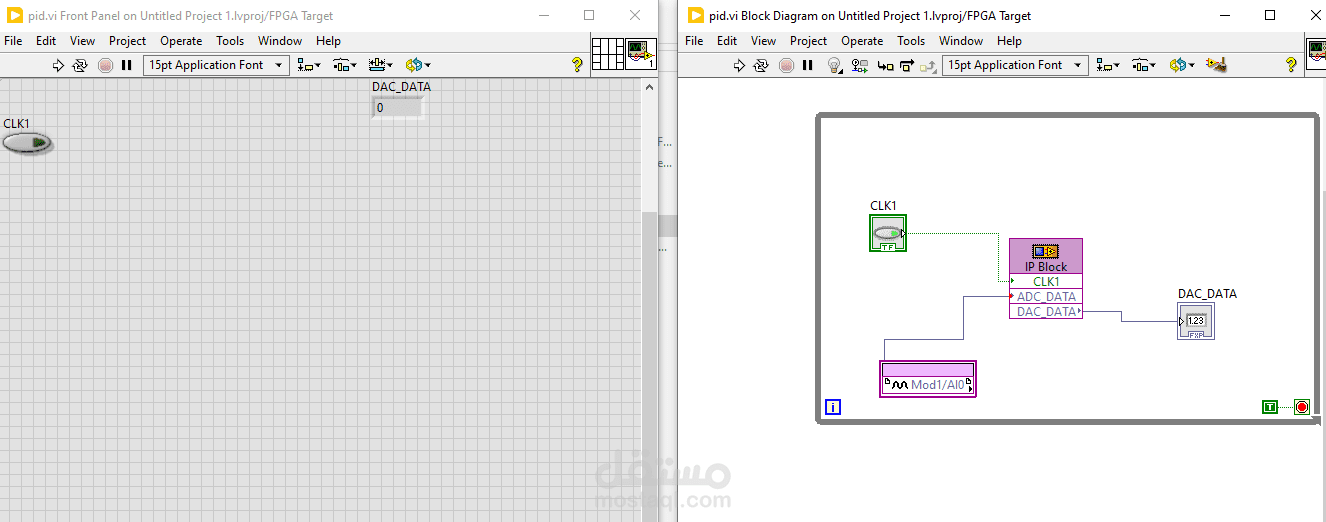Select the Mod1/AI0 FPGA I/O node
Screen dimensions: 1326x522
pyautogui.click(x=928, y=379)
